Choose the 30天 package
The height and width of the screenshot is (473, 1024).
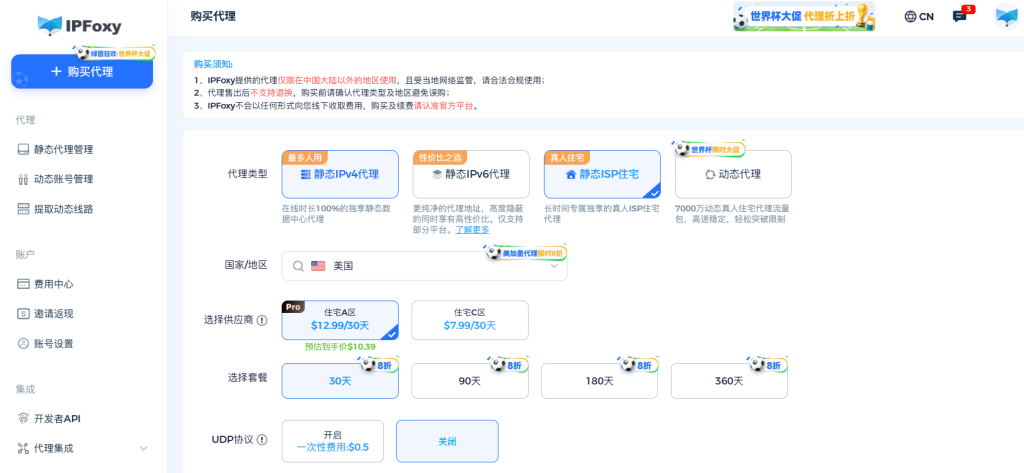click(340, 381)
